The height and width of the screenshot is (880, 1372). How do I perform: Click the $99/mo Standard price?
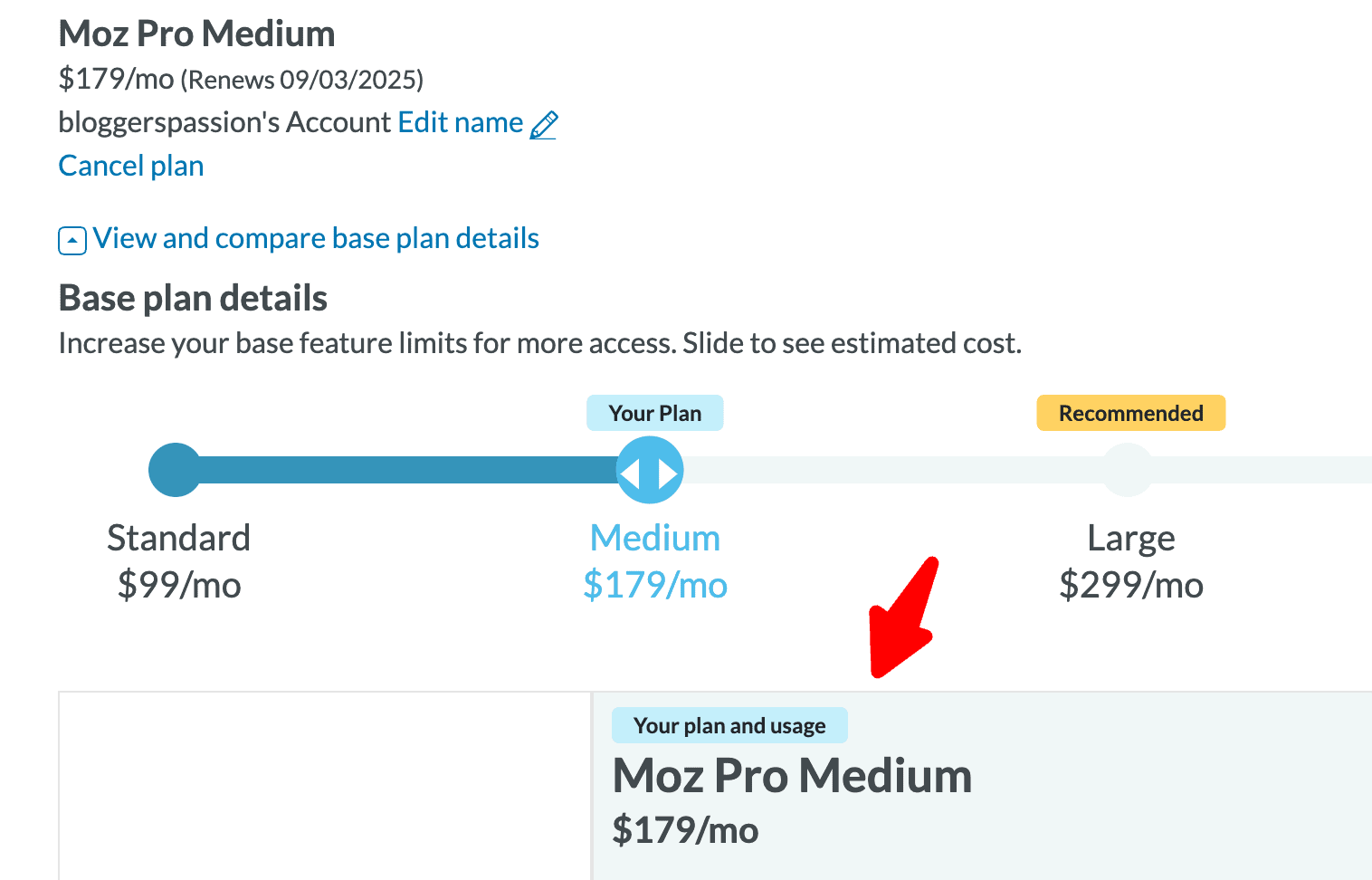[179, 585]
